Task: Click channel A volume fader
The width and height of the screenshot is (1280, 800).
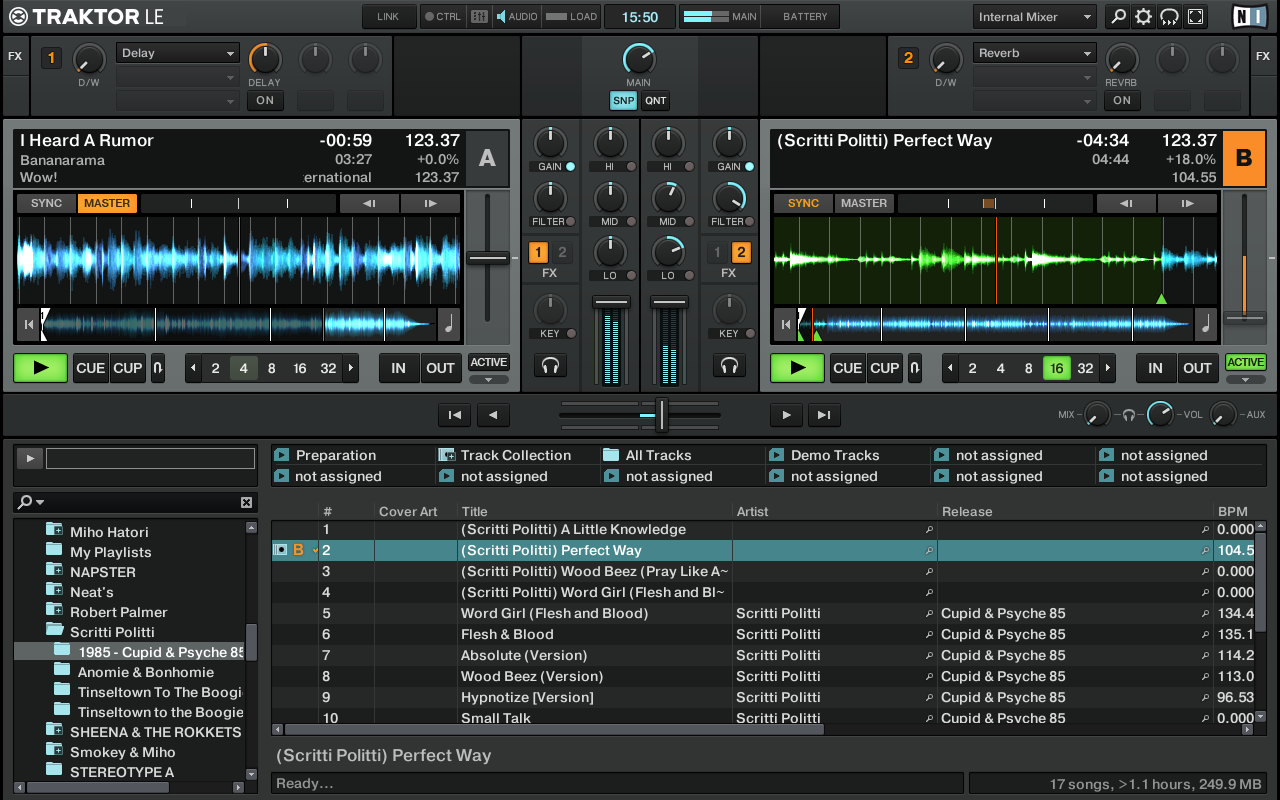Action: pyautogui.click(x=610, y=301)
